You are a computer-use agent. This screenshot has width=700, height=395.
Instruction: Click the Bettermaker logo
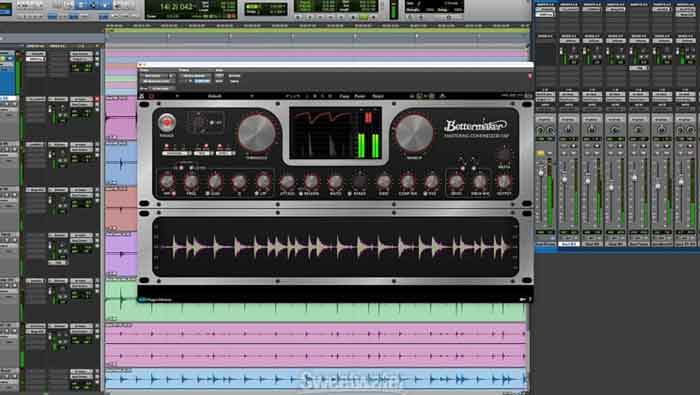(x=476, y=125)
